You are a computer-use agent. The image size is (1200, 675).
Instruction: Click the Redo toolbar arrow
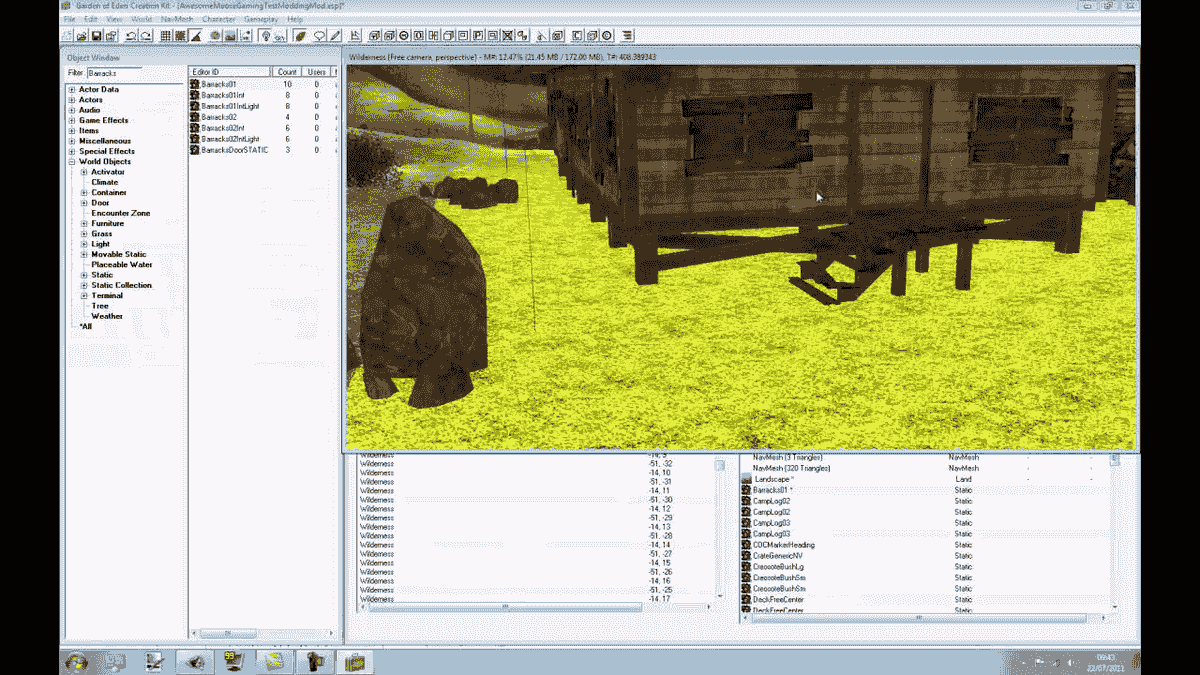(x=145, y=36)
